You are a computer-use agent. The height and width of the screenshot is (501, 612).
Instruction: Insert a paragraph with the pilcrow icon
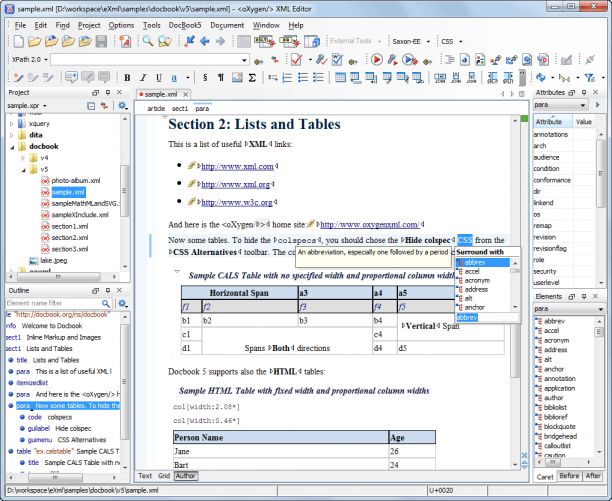(x=221, y=78)
